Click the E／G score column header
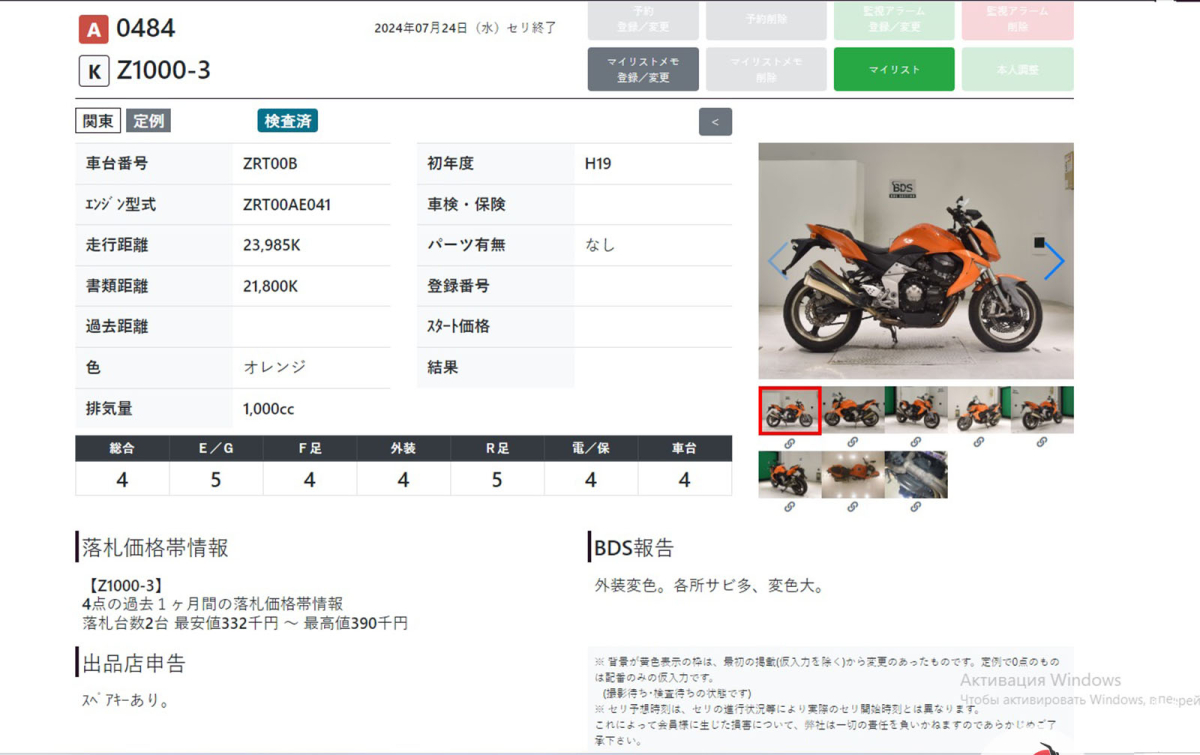This screenshot has width=1200, height=755. (x=216, y=448)
